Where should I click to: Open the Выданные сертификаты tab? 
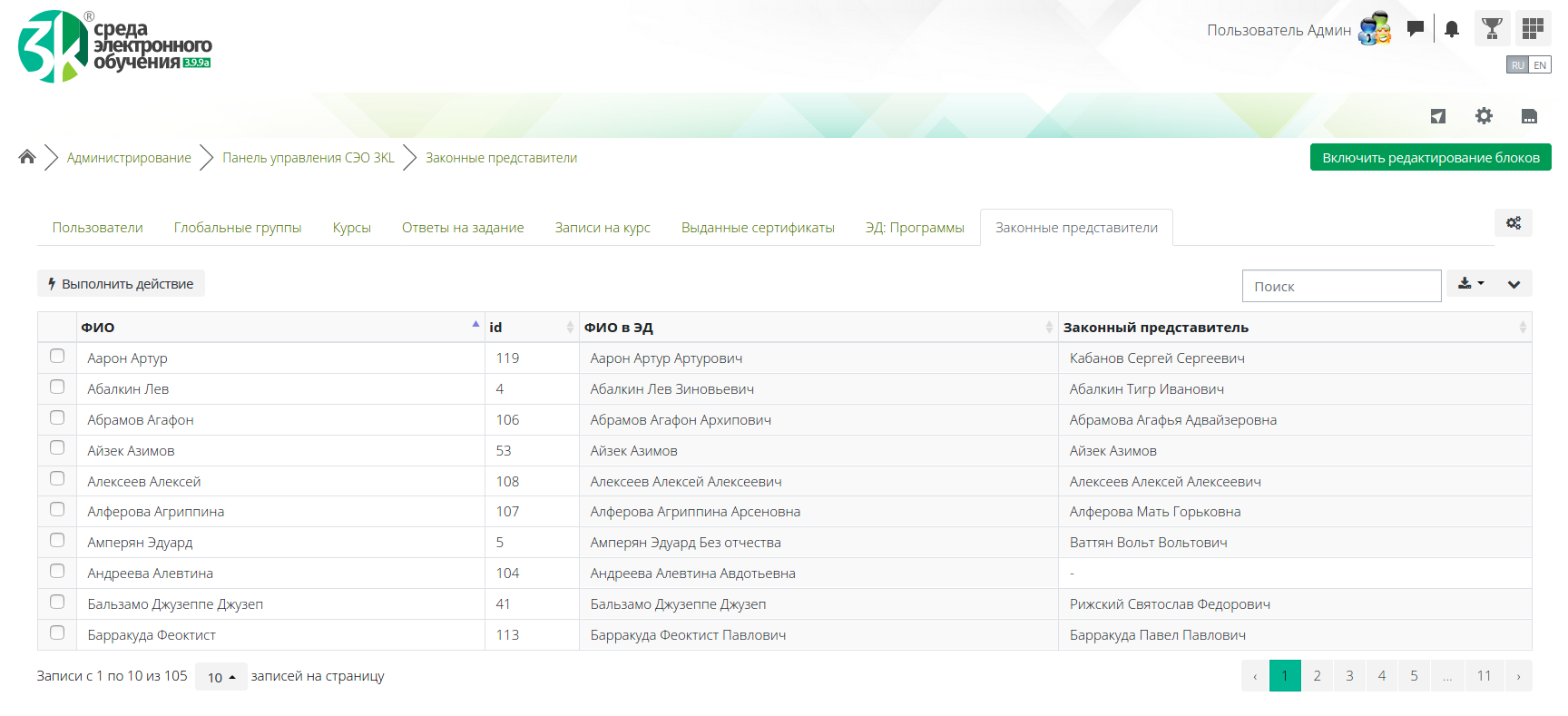coord(758,228)
